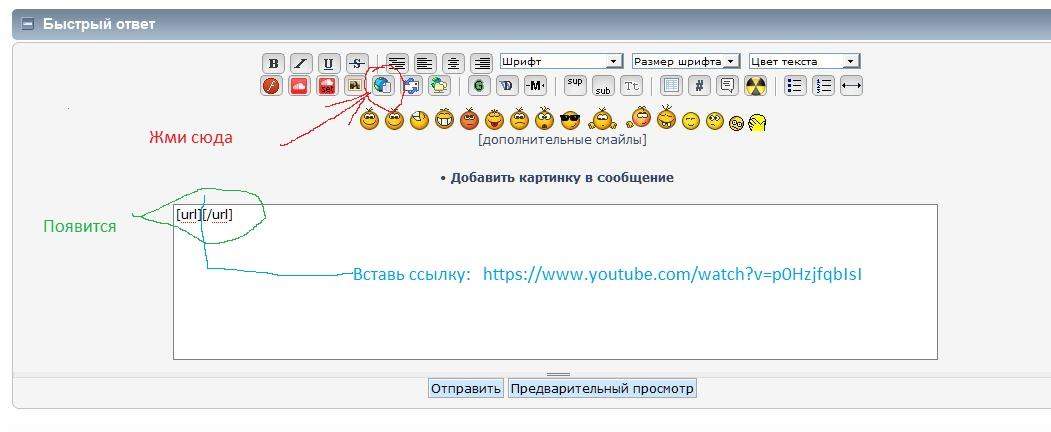Screen dimensions: 1051x432
Task: Insert the small dizzy-eyed smiley
Action: point(736,124)
